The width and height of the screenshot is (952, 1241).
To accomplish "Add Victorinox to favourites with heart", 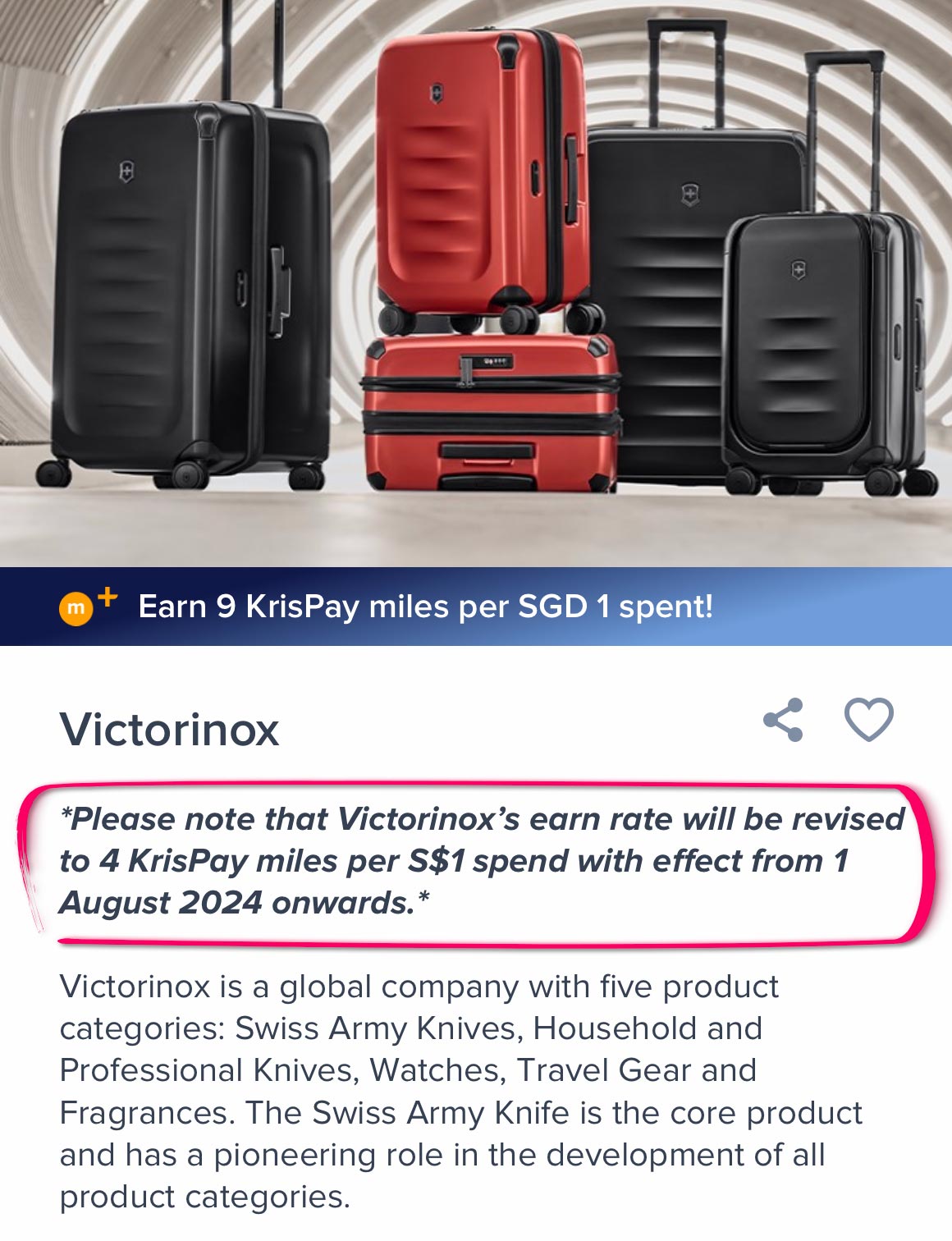I will coord(869,720).
